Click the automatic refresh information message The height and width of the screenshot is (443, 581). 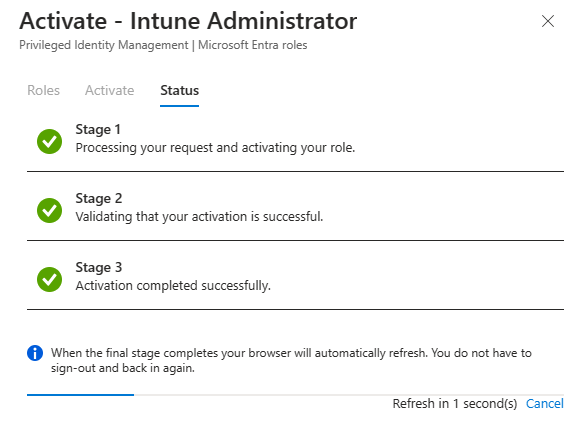(291, 360)
